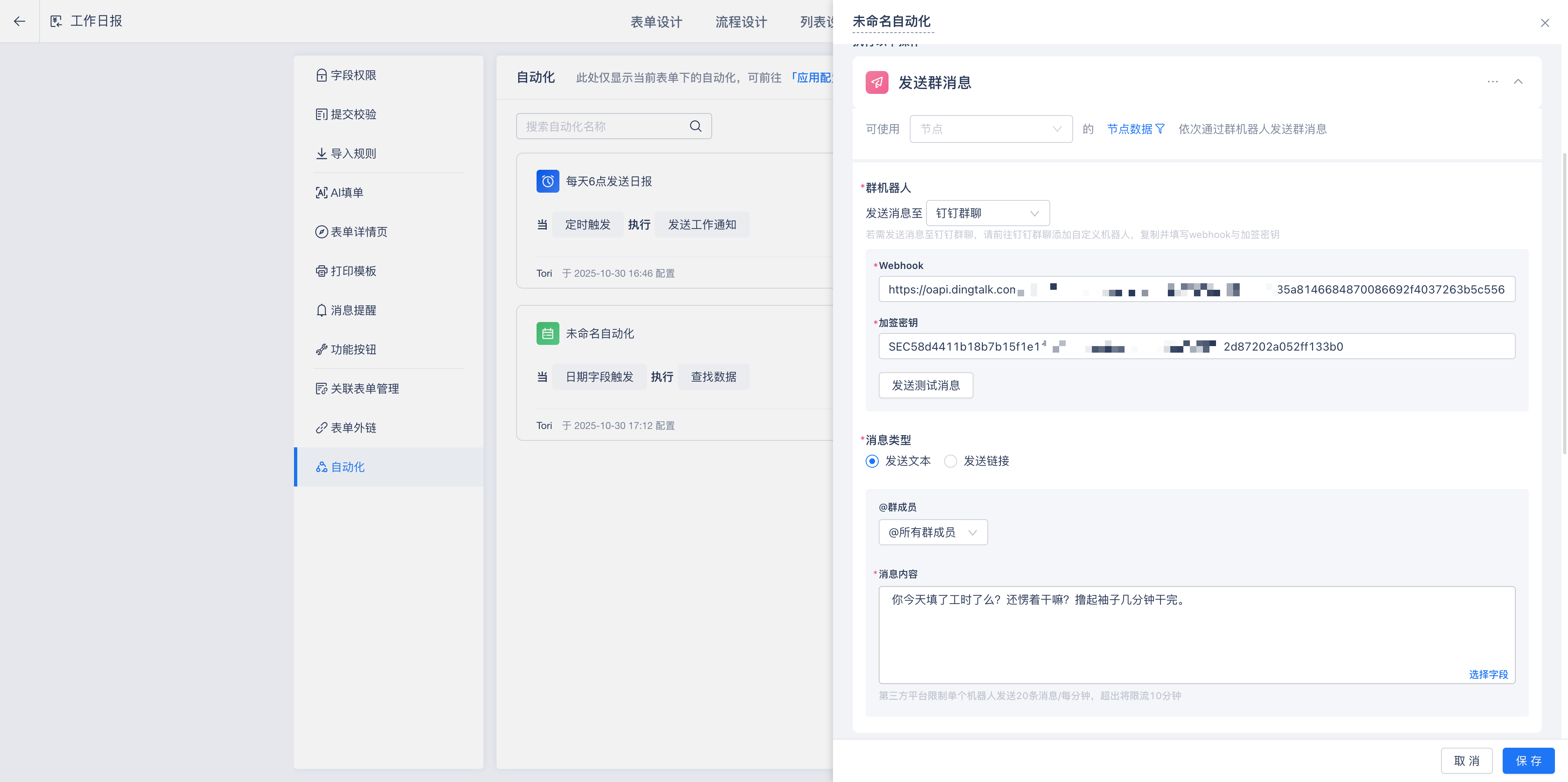Switch to the 流程设计 tab

(x=741, y=22)
